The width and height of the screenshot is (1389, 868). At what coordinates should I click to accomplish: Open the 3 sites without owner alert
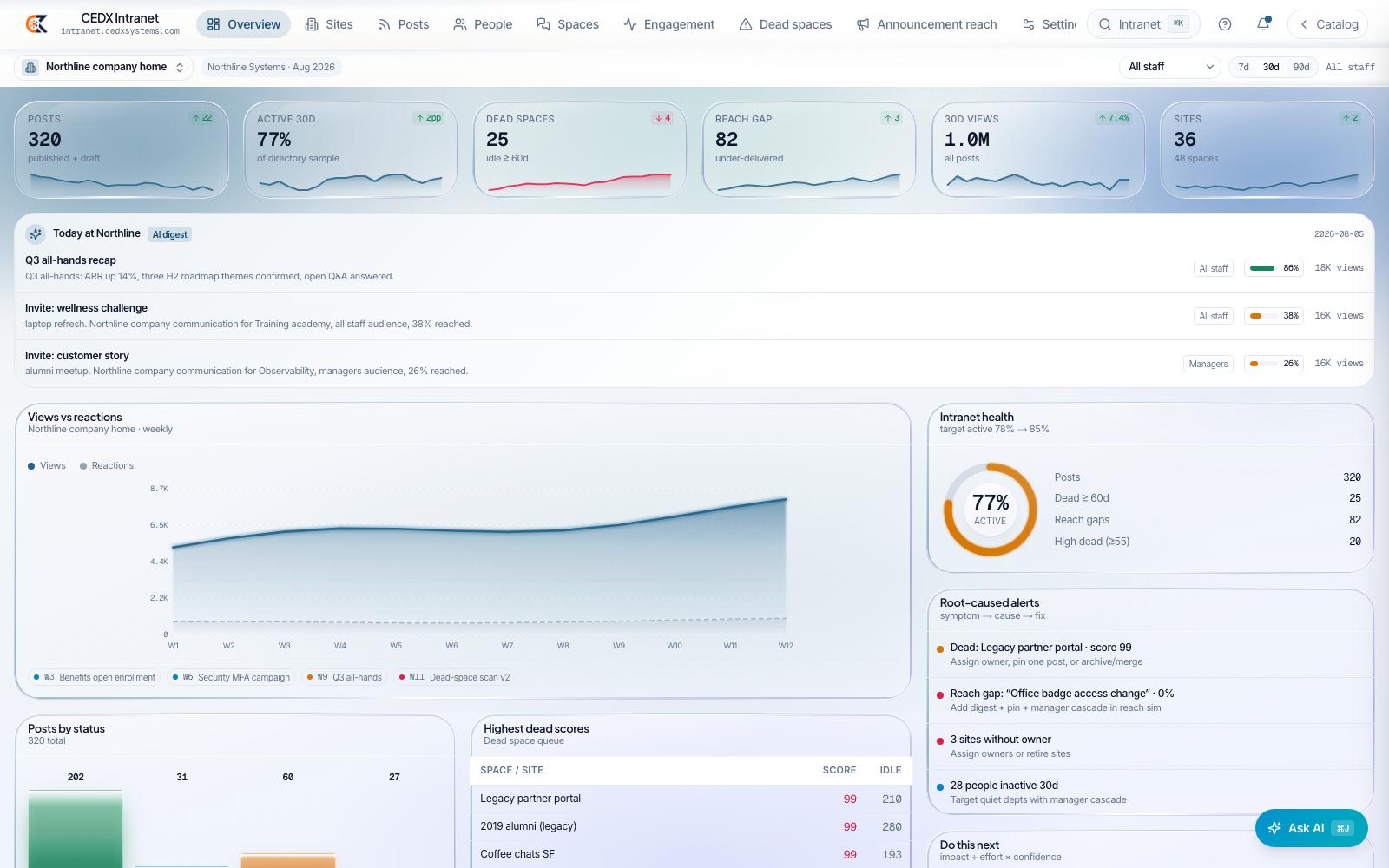(1150, 746)
